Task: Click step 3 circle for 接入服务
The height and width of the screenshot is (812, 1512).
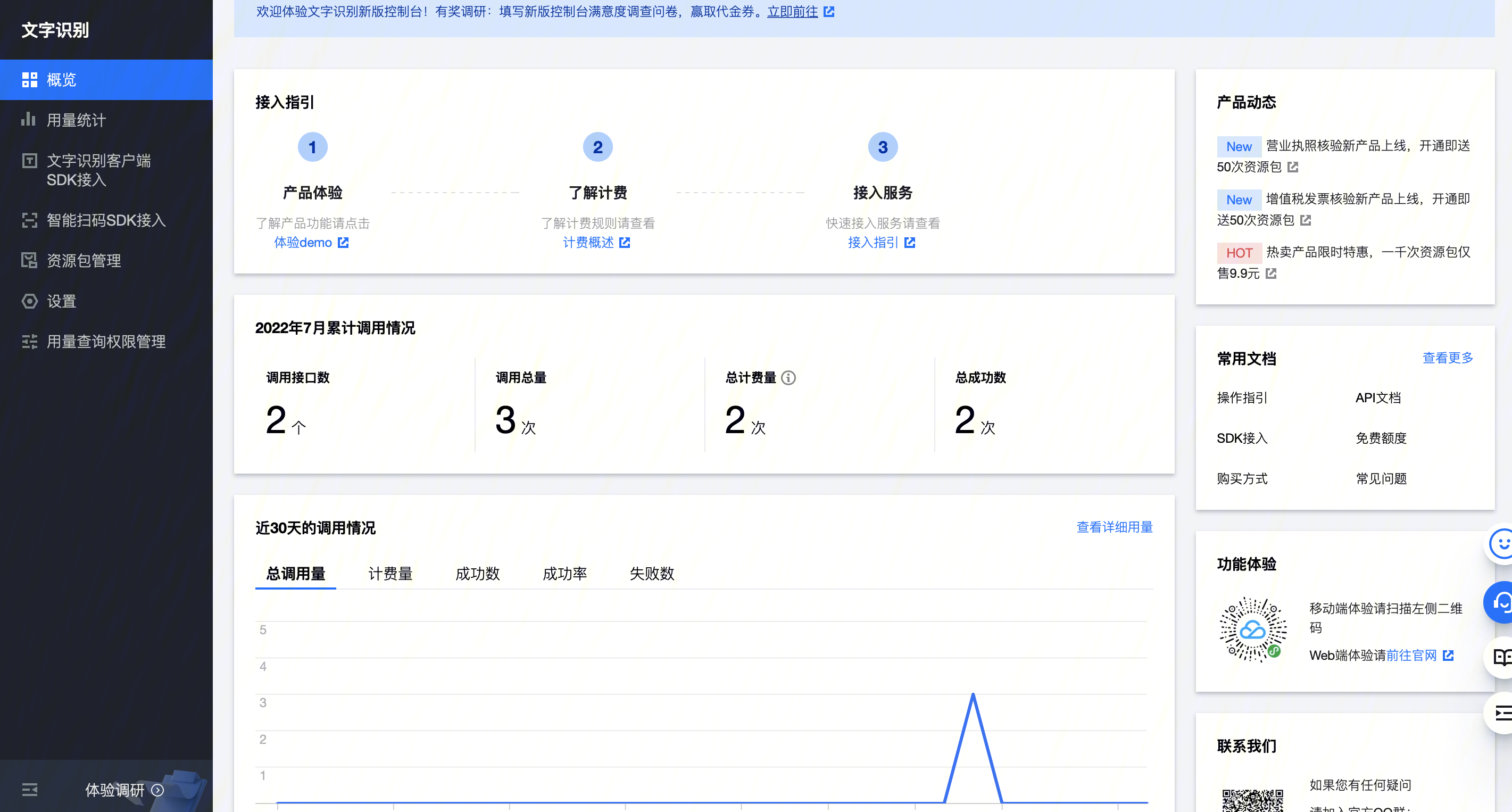Action: 883,147
